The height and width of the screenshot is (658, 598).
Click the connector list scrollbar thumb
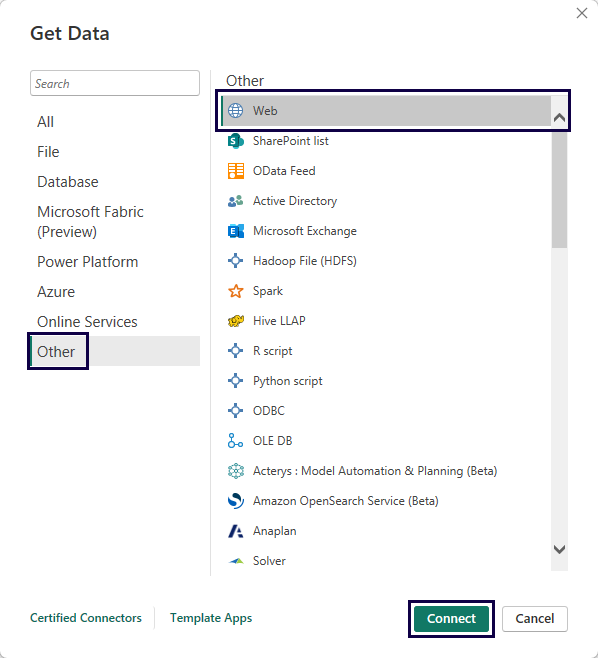click(559, 190)
